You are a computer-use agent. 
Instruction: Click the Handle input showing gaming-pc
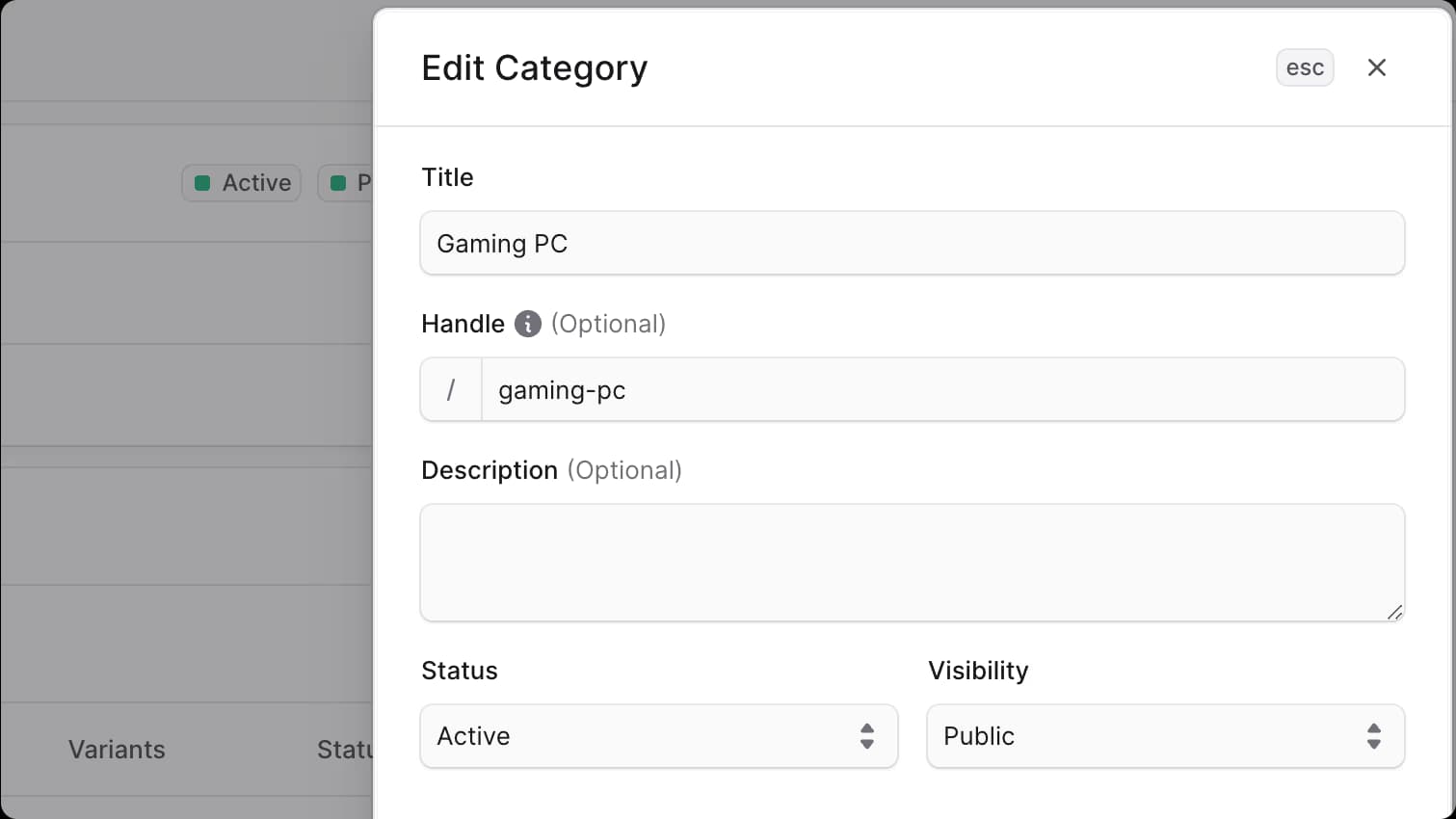(942, 389)
